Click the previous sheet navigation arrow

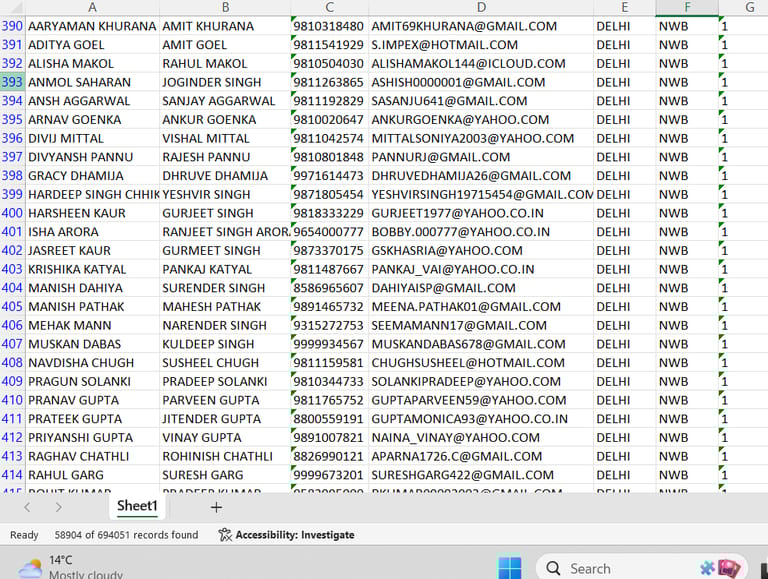(28, 507)
